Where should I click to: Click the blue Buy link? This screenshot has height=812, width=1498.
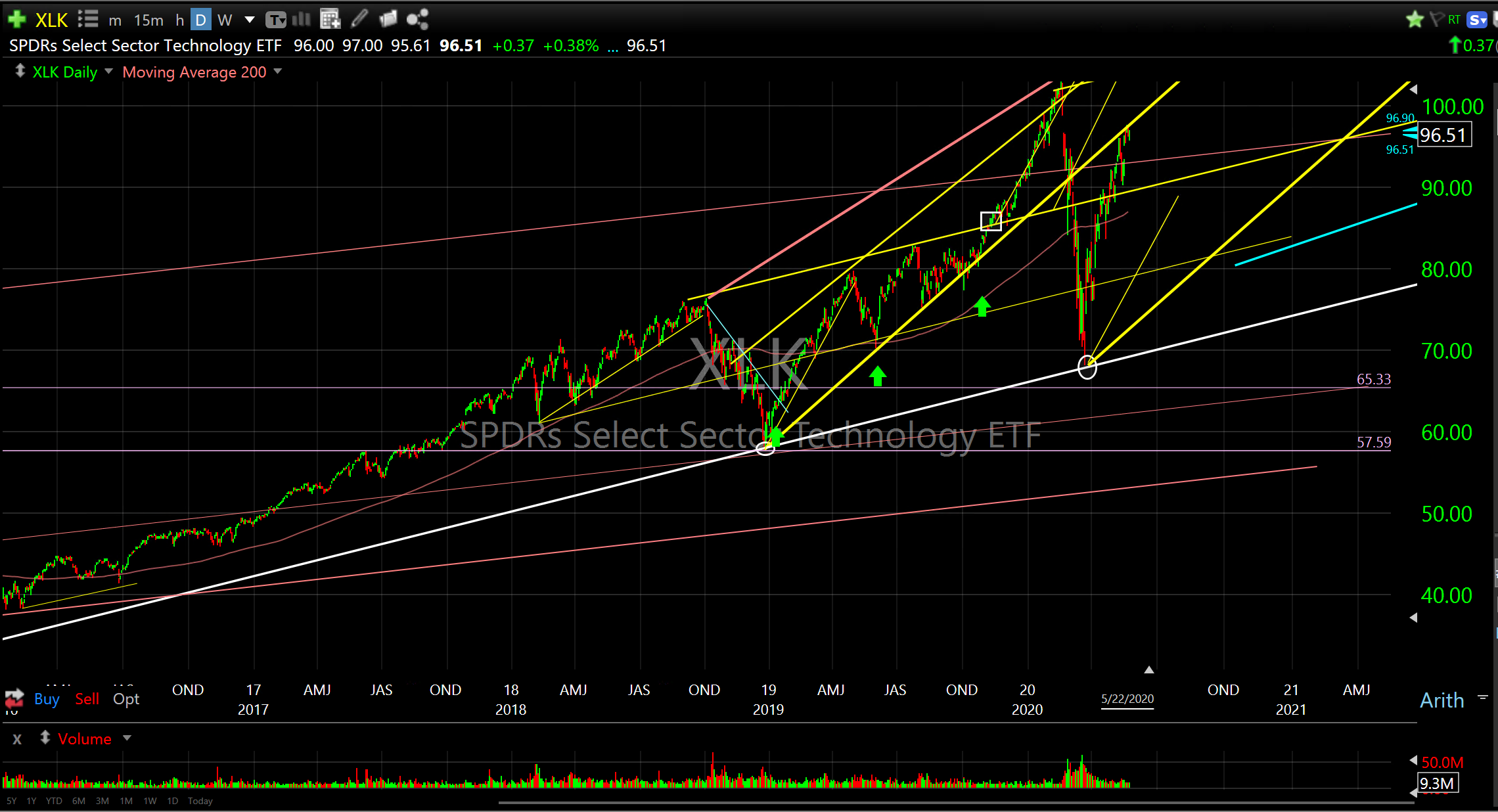click(47, 699)
